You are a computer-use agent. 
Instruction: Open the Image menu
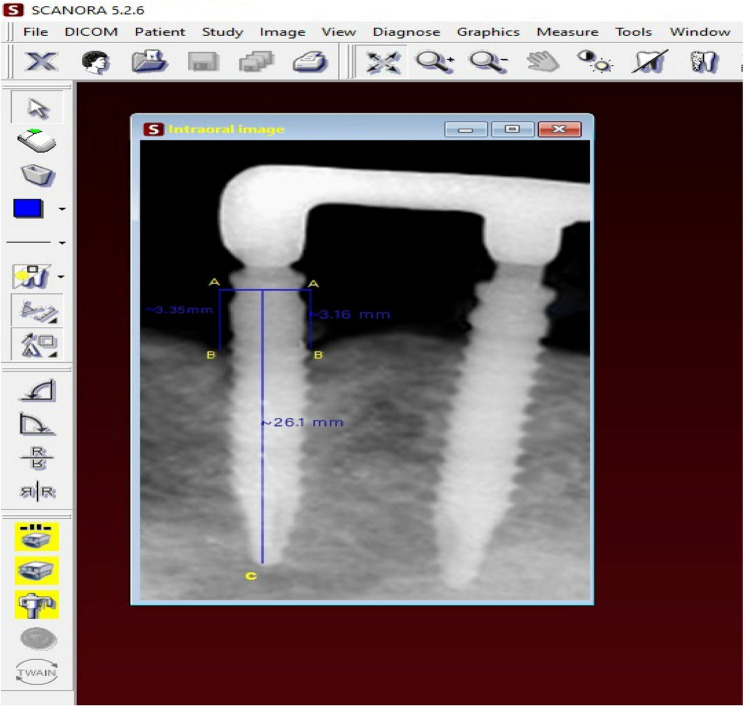(x=282, y=32)
